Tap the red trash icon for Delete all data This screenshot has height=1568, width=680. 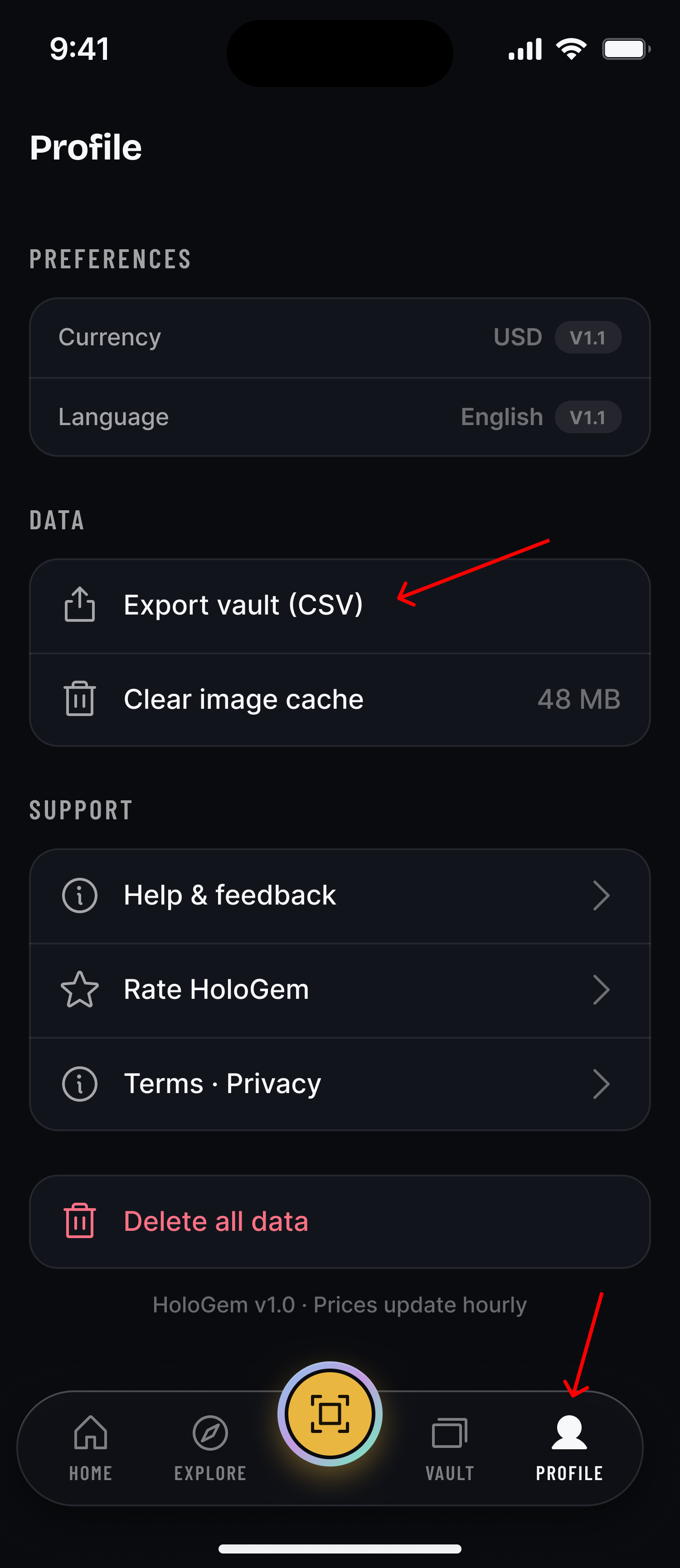(x=80, y=1221)
